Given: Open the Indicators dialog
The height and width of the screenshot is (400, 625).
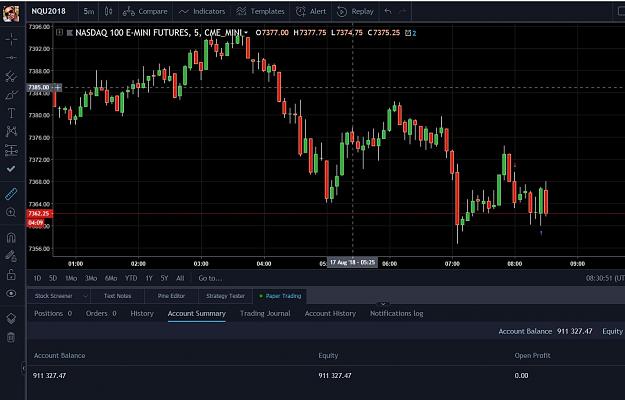Looking at the screenshot, I should tap(202, 12).
